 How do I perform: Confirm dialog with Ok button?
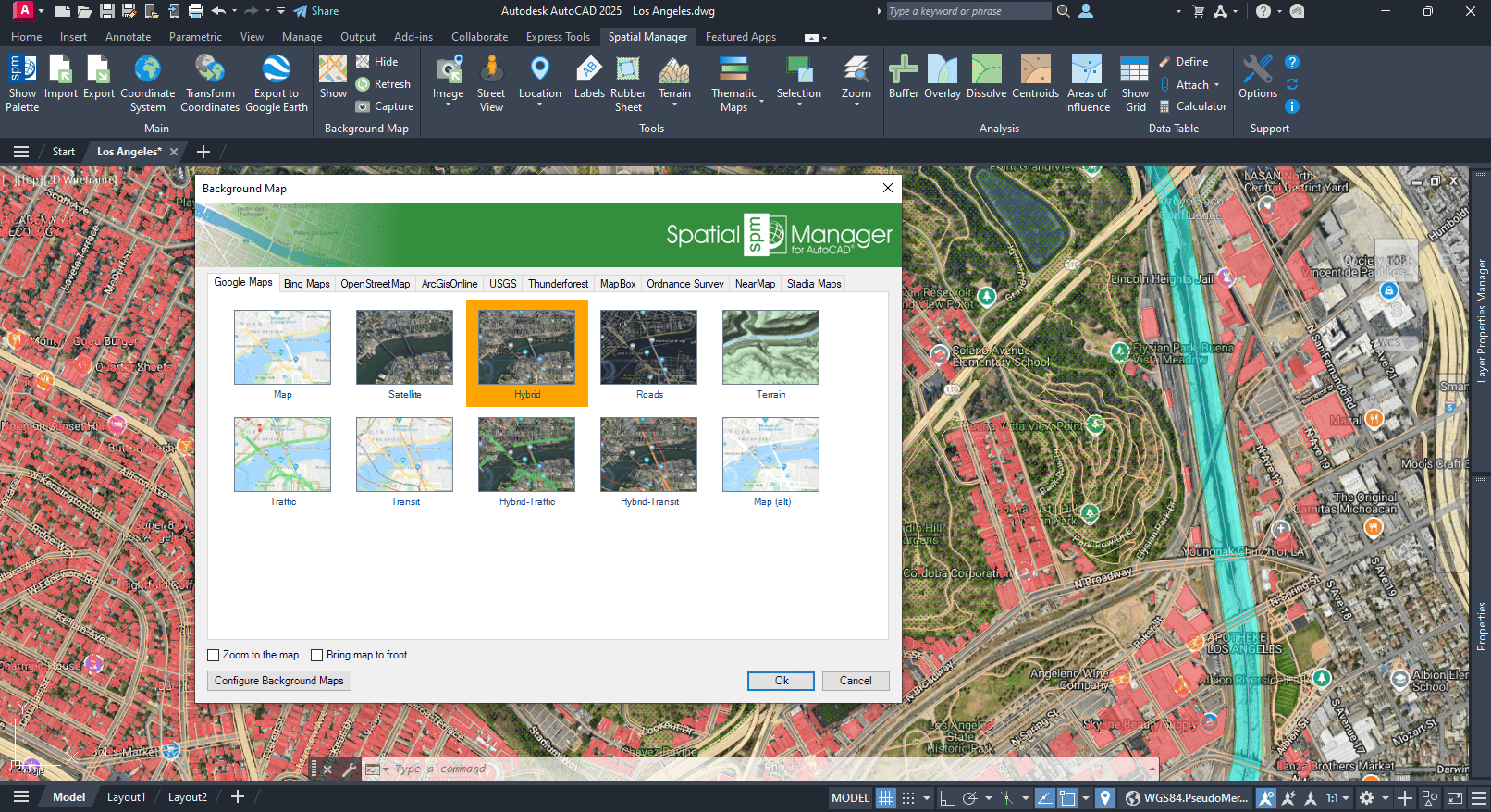782,681
